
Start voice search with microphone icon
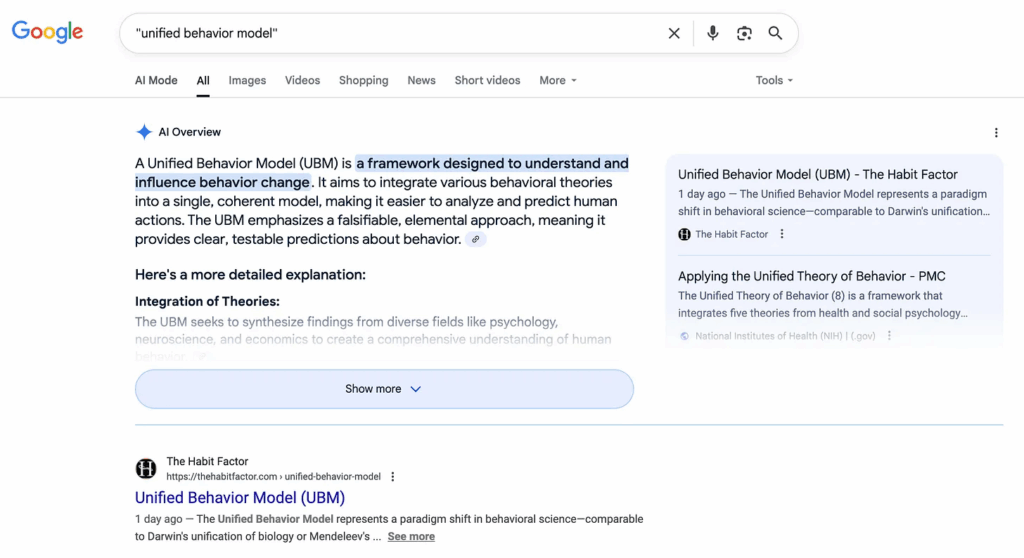(712, 33)
